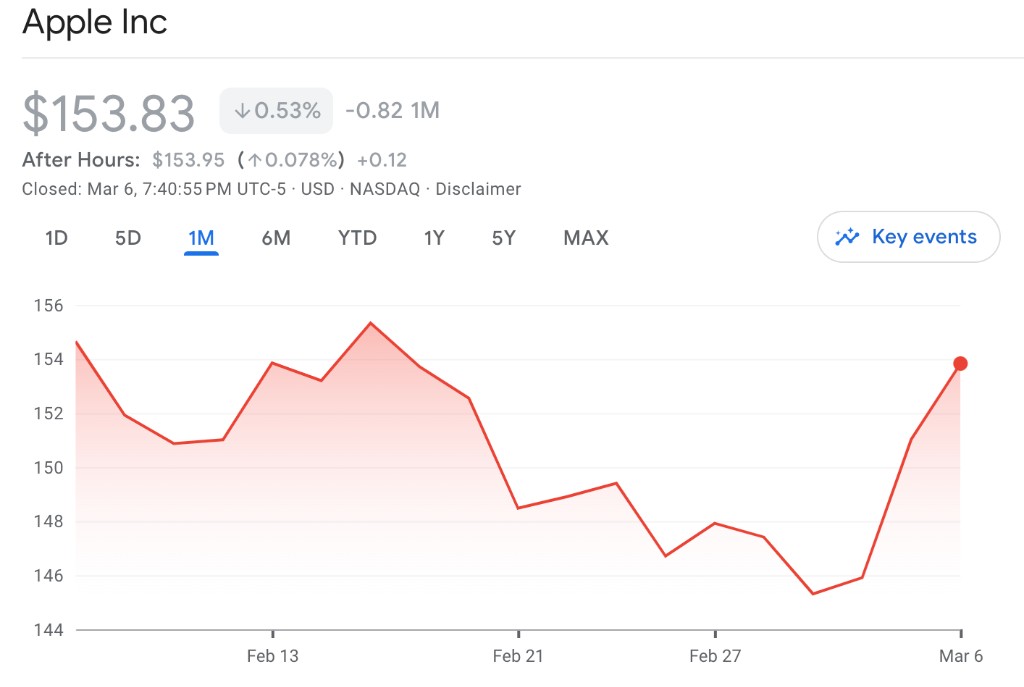
Task: Click the down arrow in percent badge
Action: click(x=241, y=111)
